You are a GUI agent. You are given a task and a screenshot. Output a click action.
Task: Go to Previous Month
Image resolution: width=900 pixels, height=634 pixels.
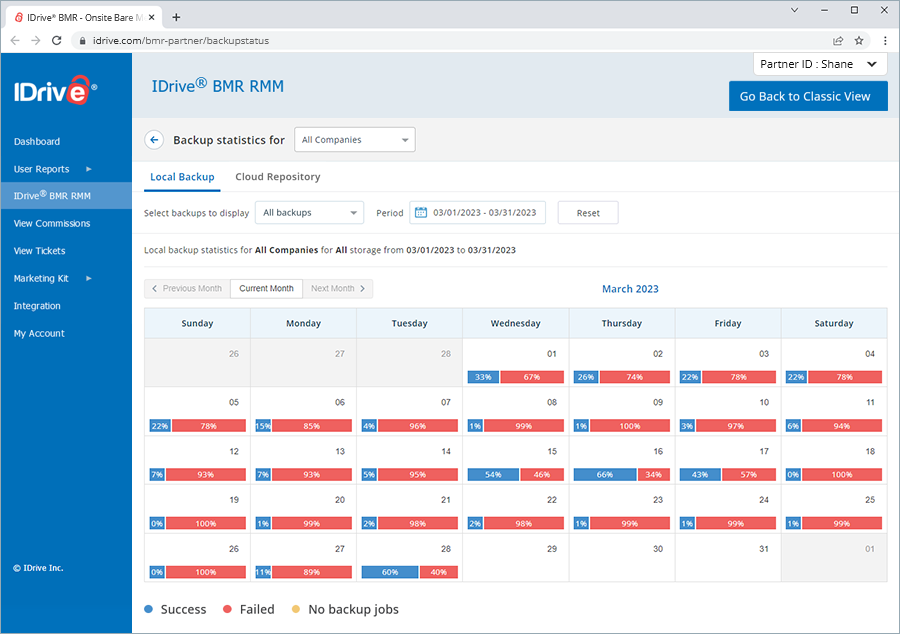[187, 289]
